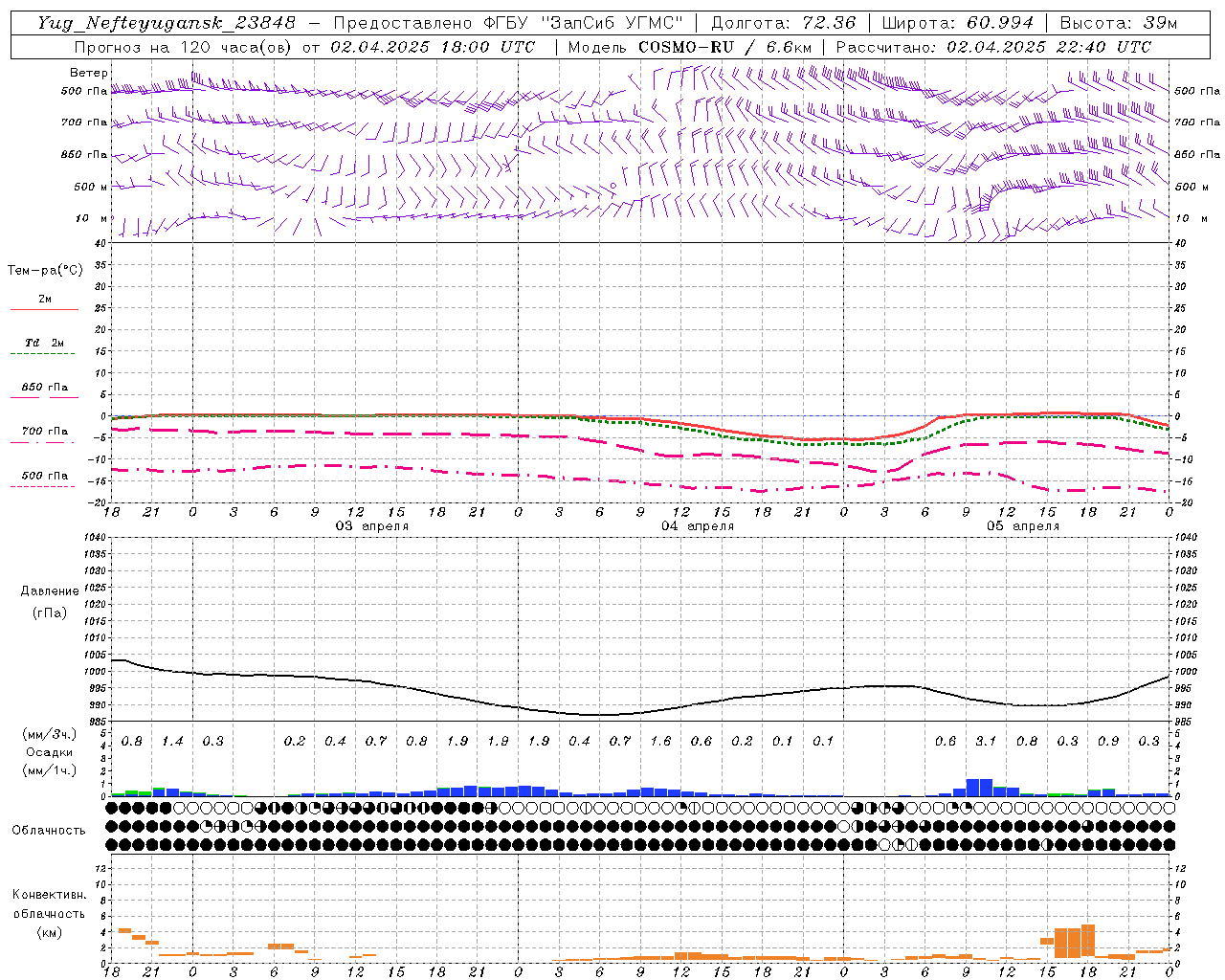The image size is (1225, 980).
Task: Click the (мм/3ч.) unit label
Action: click(x=50, y=734)
